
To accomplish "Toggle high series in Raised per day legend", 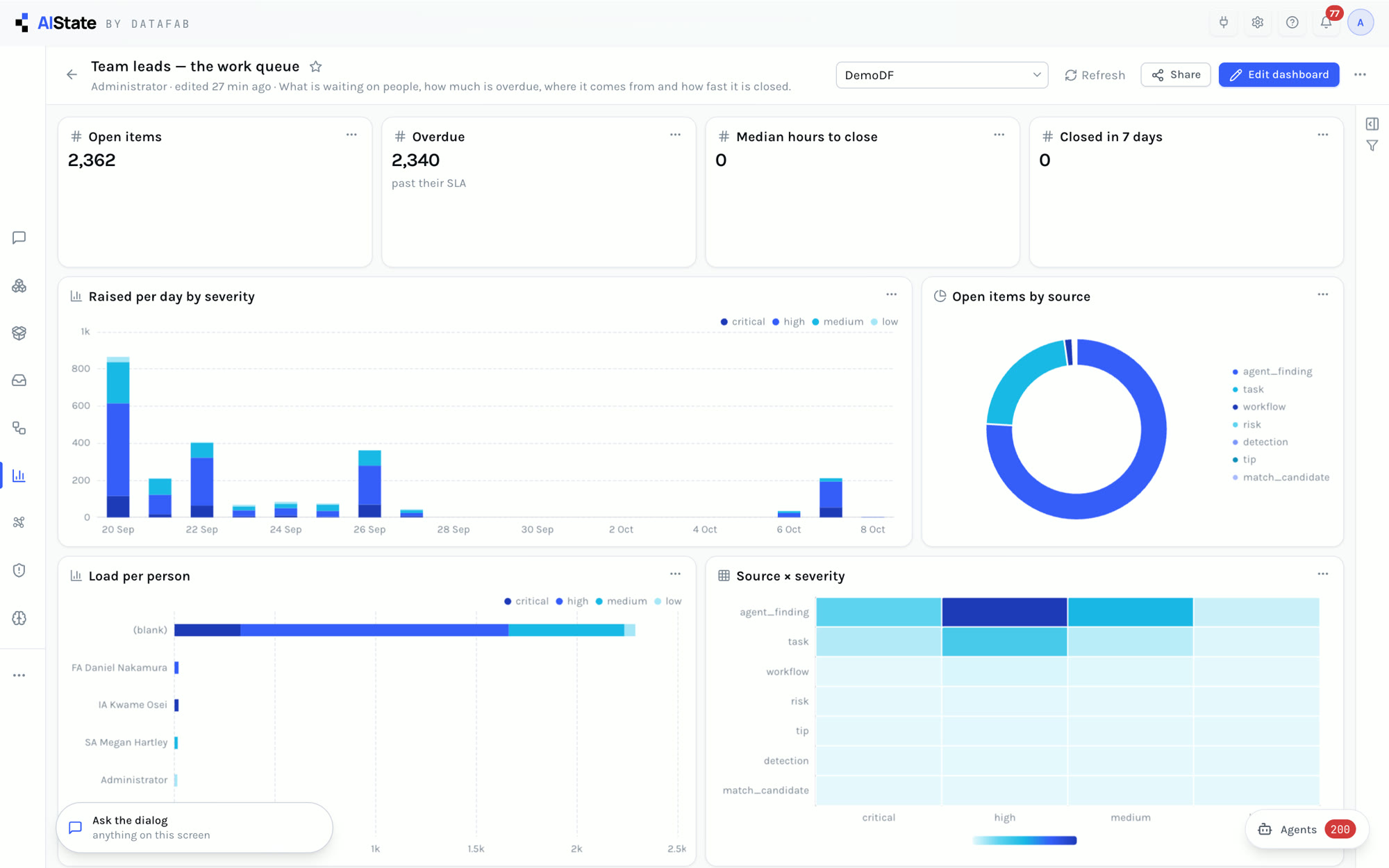I will tap(788, 322).
